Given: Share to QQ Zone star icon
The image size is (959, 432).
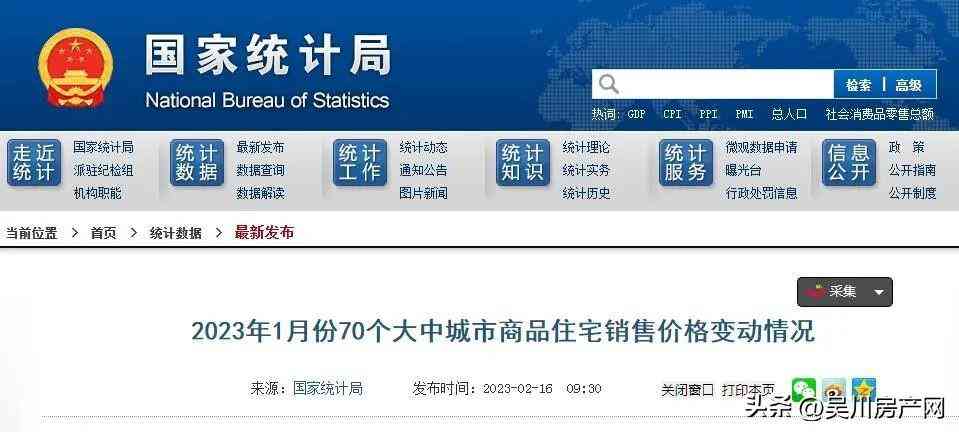Looking at the screenshot, I should pos(863,389).
